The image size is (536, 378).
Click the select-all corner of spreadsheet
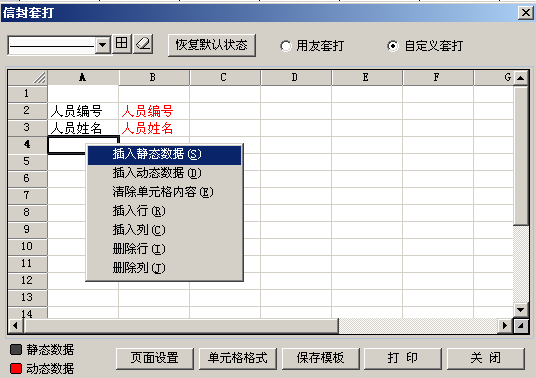[28, 78]
